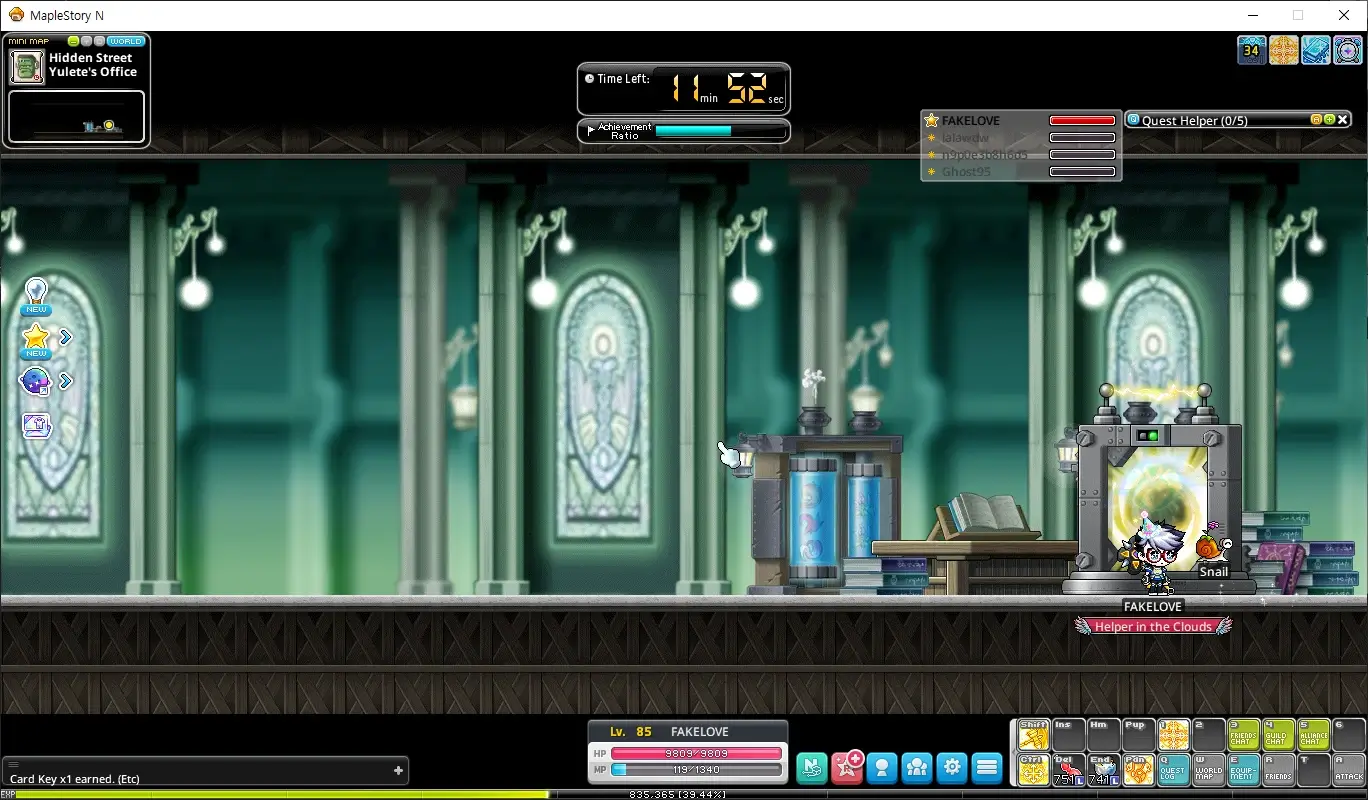1368x800 pixels.
Task: Open the Equipment quickslot (E)
Action: (1243, 769)
